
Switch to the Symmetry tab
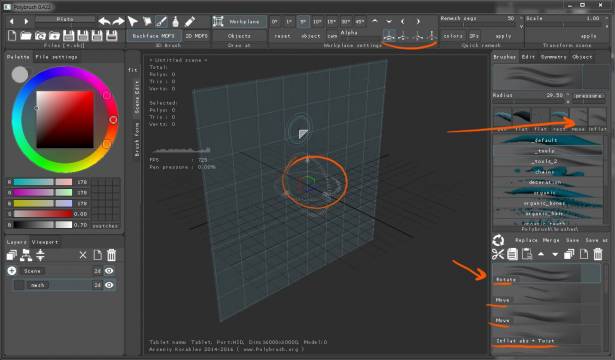553,57
